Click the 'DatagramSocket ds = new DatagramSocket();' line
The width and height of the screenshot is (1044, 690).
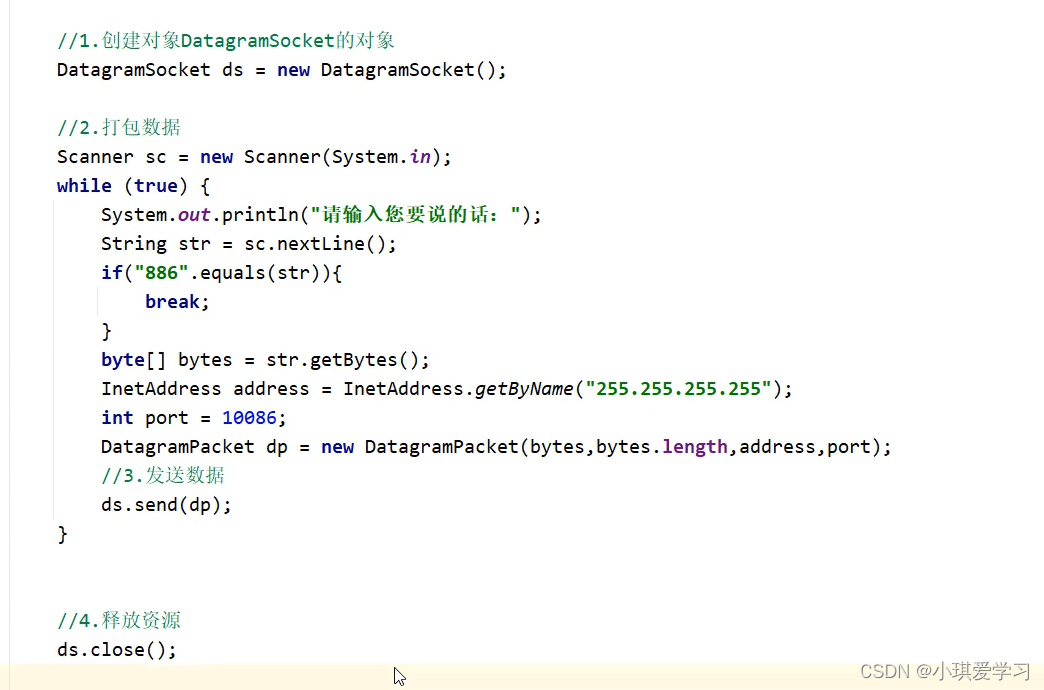[282, 70]
